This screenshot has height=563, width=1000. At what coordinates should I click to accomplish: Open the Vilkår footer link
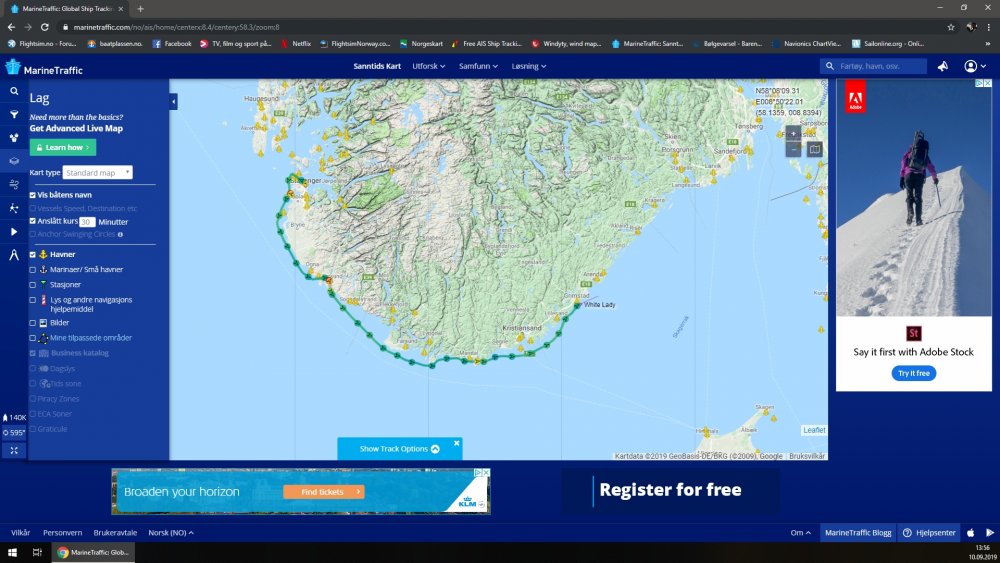pyautogui.click(x=20, y=532)
